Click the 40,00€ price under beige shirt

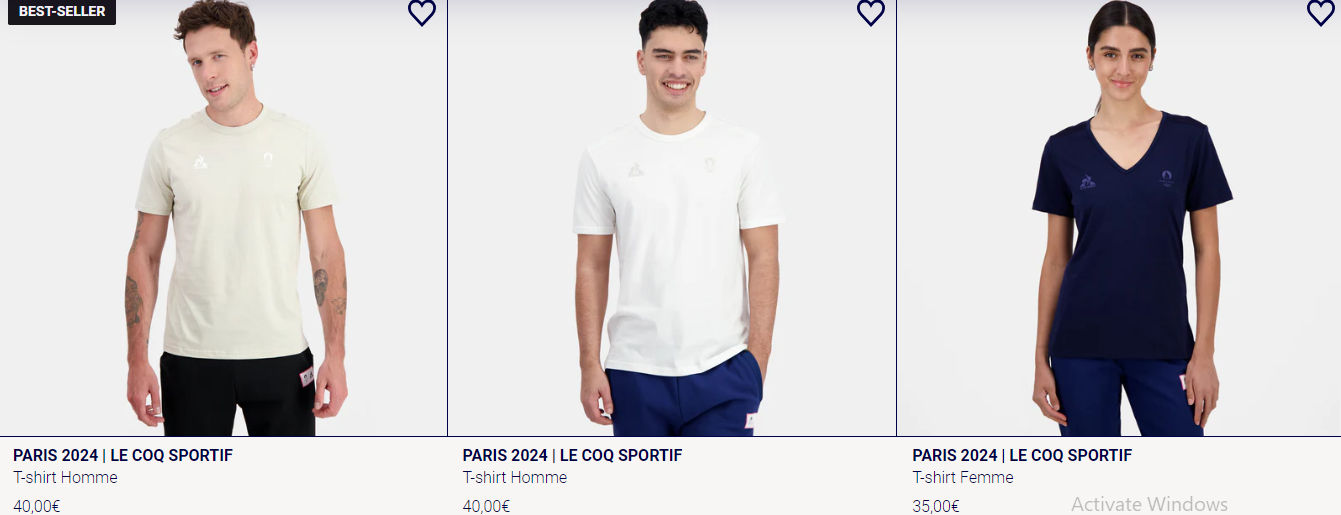pyautogui.click(x=37, y=506)
